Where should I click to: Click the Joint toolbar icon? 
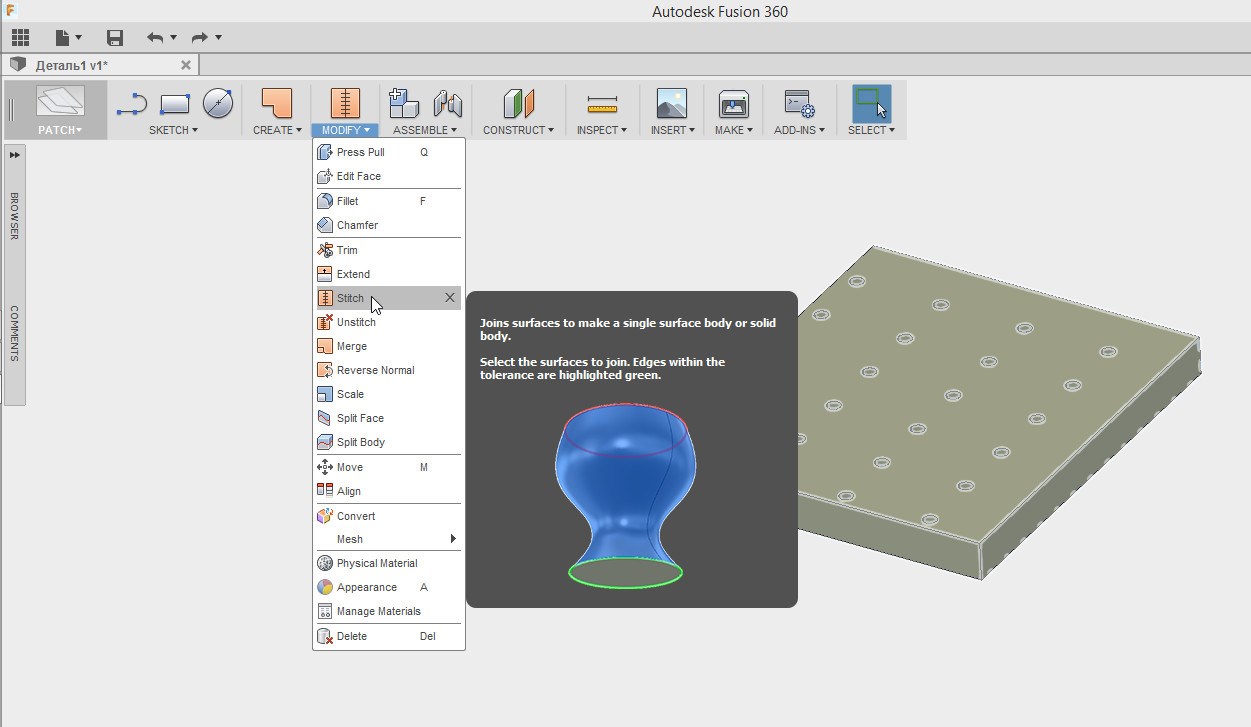click(447, 103)
